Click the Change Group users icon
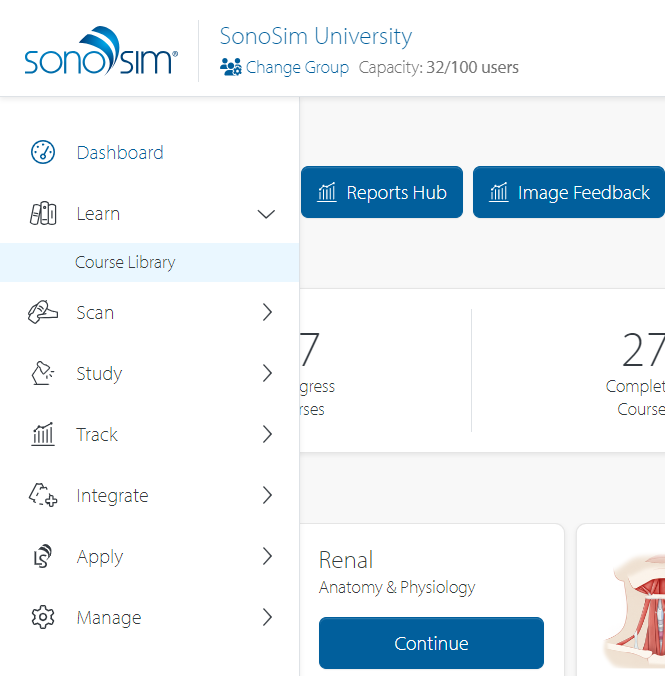This screenshot has width=665, height=676. point(231,68)
